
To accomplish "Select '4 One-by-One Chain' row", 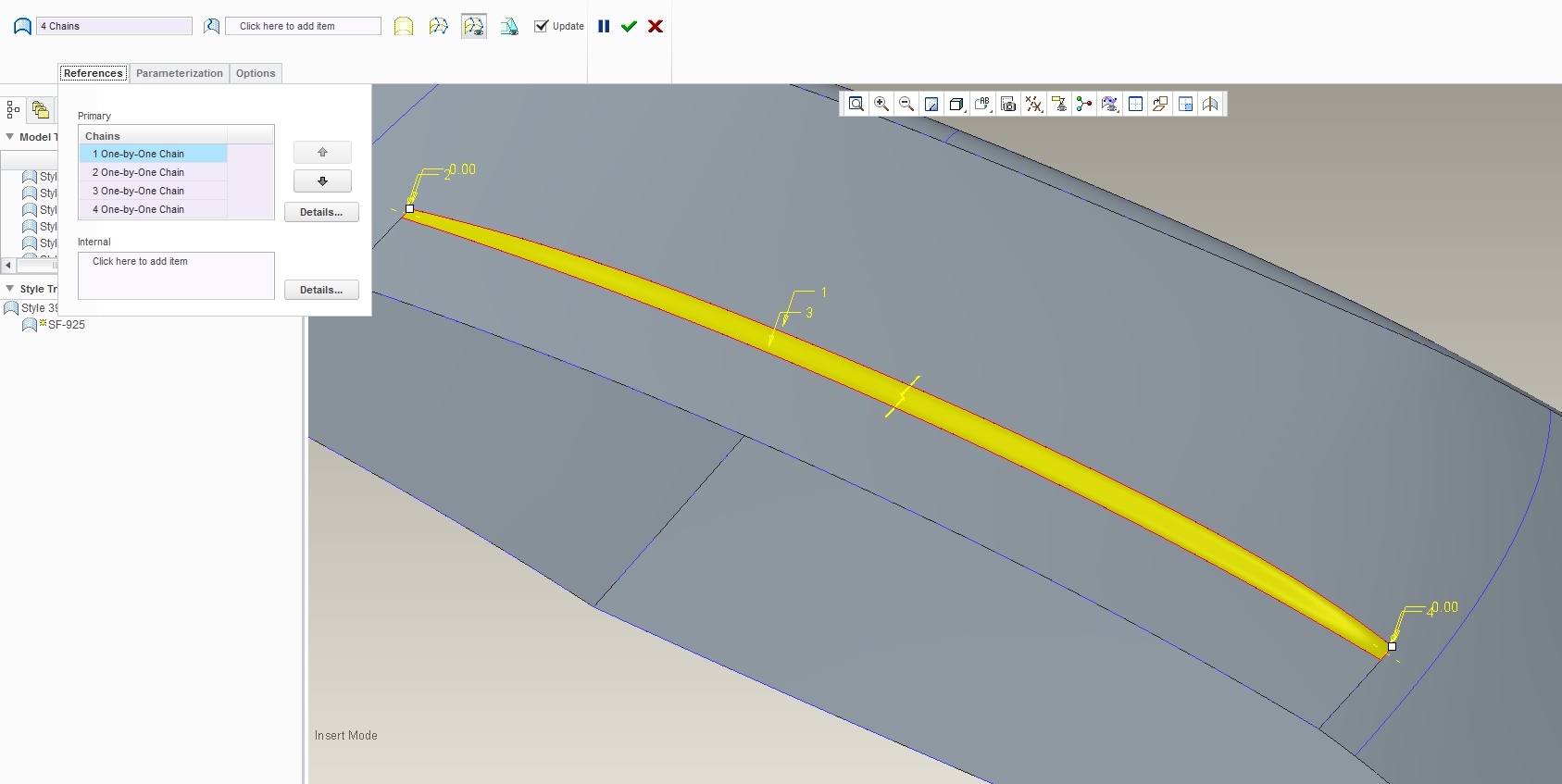I will [x=153, y=209].
